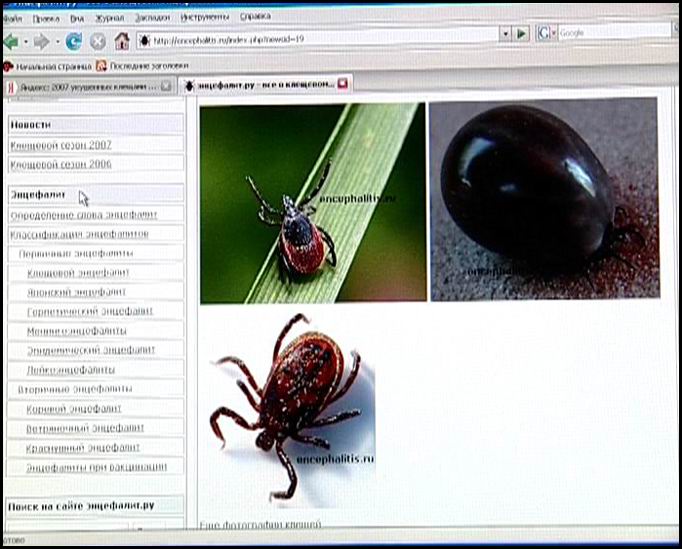Open the Журнал menu
Image resolution: width=682 pixels, height=549 pixels.
(x=110, y=18)
